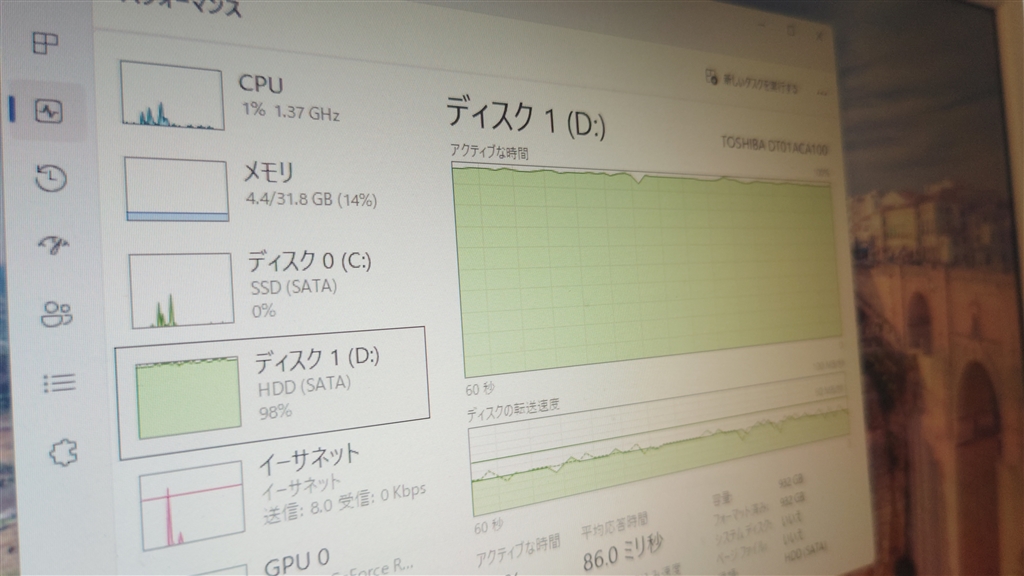Click the memory usage mini graph thumbnail
Screen dimensions: 1024x576
[x=176, y=189]
